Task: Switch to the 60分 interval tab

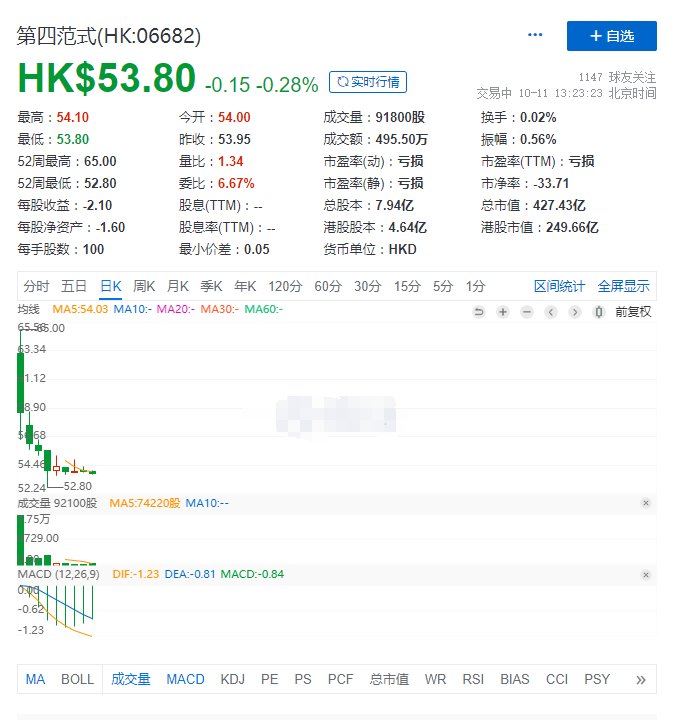Action: tap(328, 287)
